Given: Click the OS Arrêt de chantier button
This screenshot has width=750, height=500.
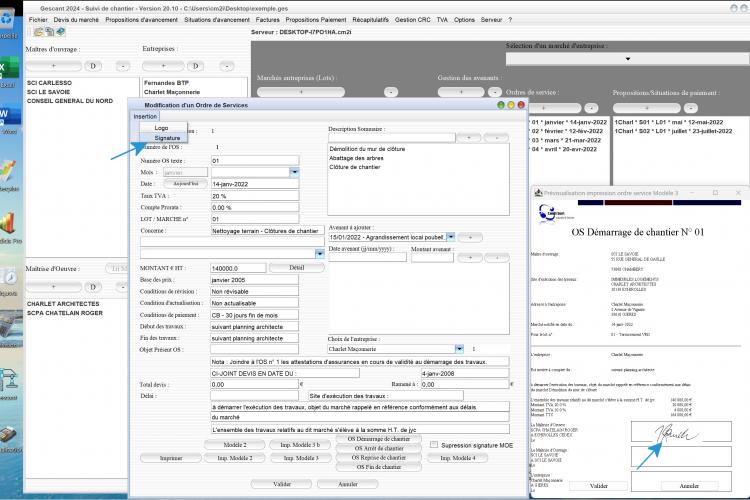Looking at the screenshot, I should click(378, 448).
